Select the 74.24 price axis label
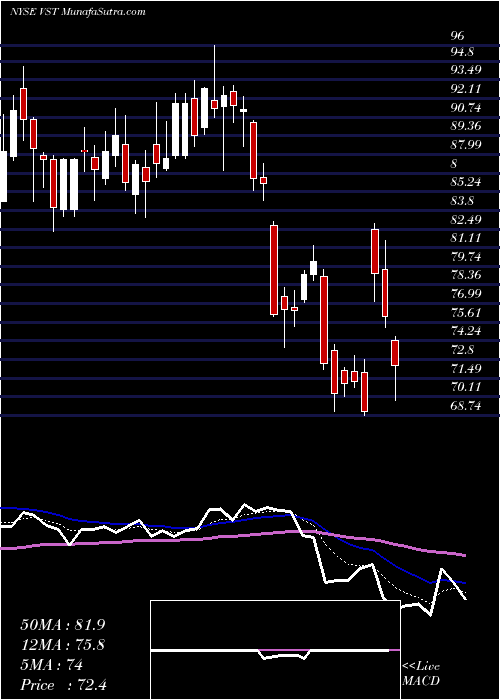Screen dimensions: 500x700 click(466, 331)
